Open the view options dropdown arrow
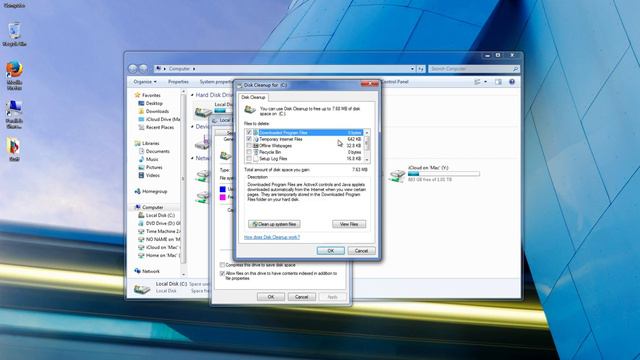This screenshot has width=640, height=360. point(485,82)
